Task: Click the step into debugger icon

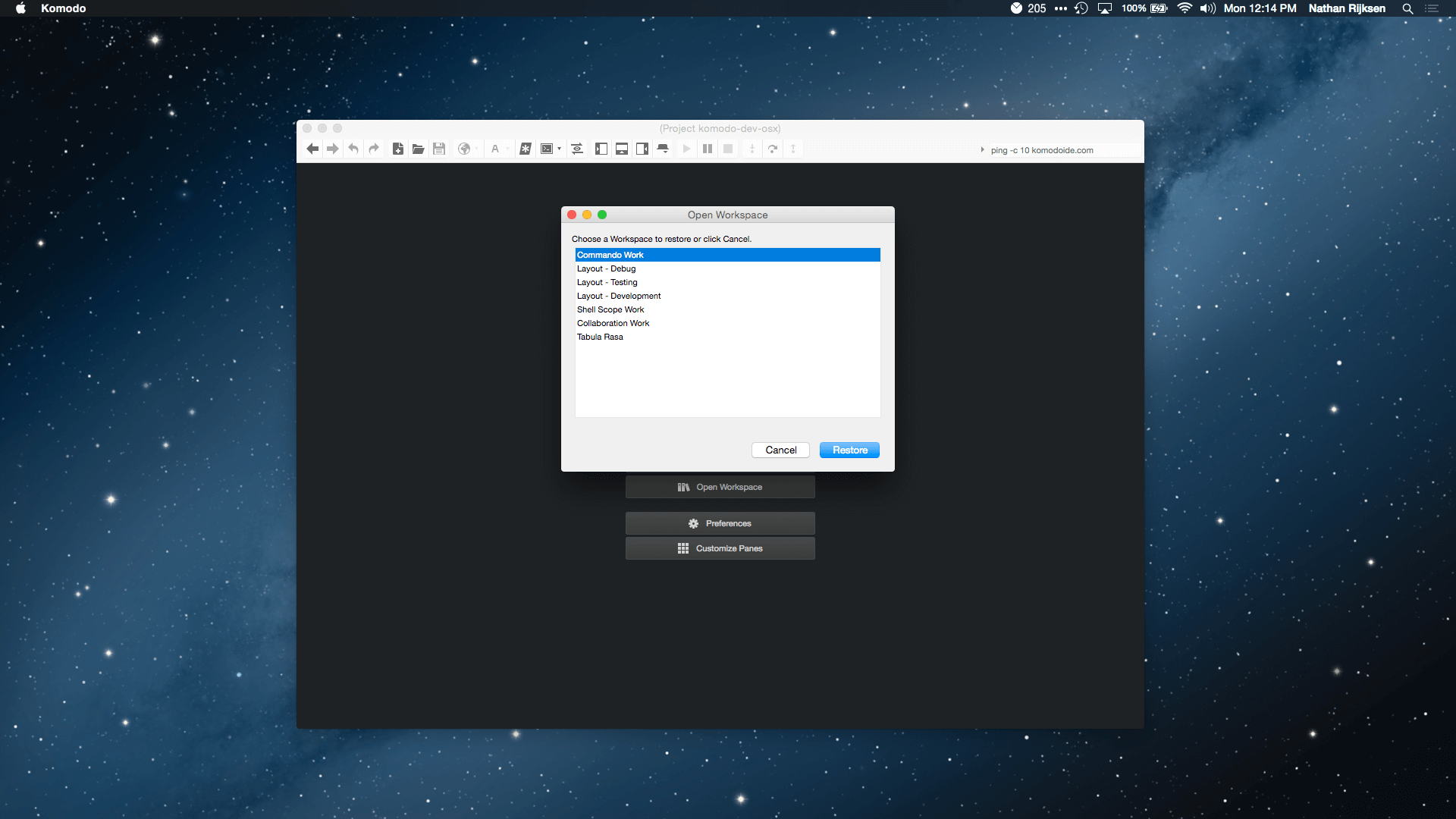Action: [x=752, y=149]
